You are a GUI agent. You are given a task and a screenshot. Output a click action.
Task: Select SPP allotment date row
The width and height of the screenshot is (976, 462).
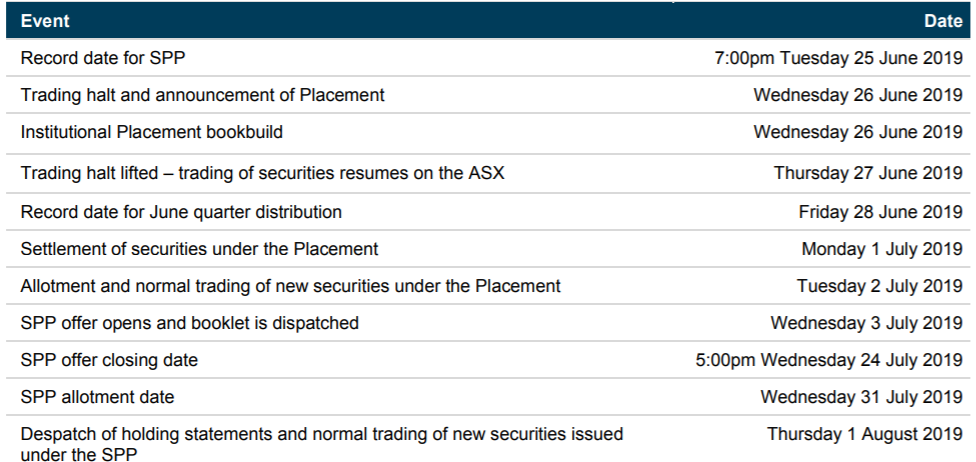point(488,397)
